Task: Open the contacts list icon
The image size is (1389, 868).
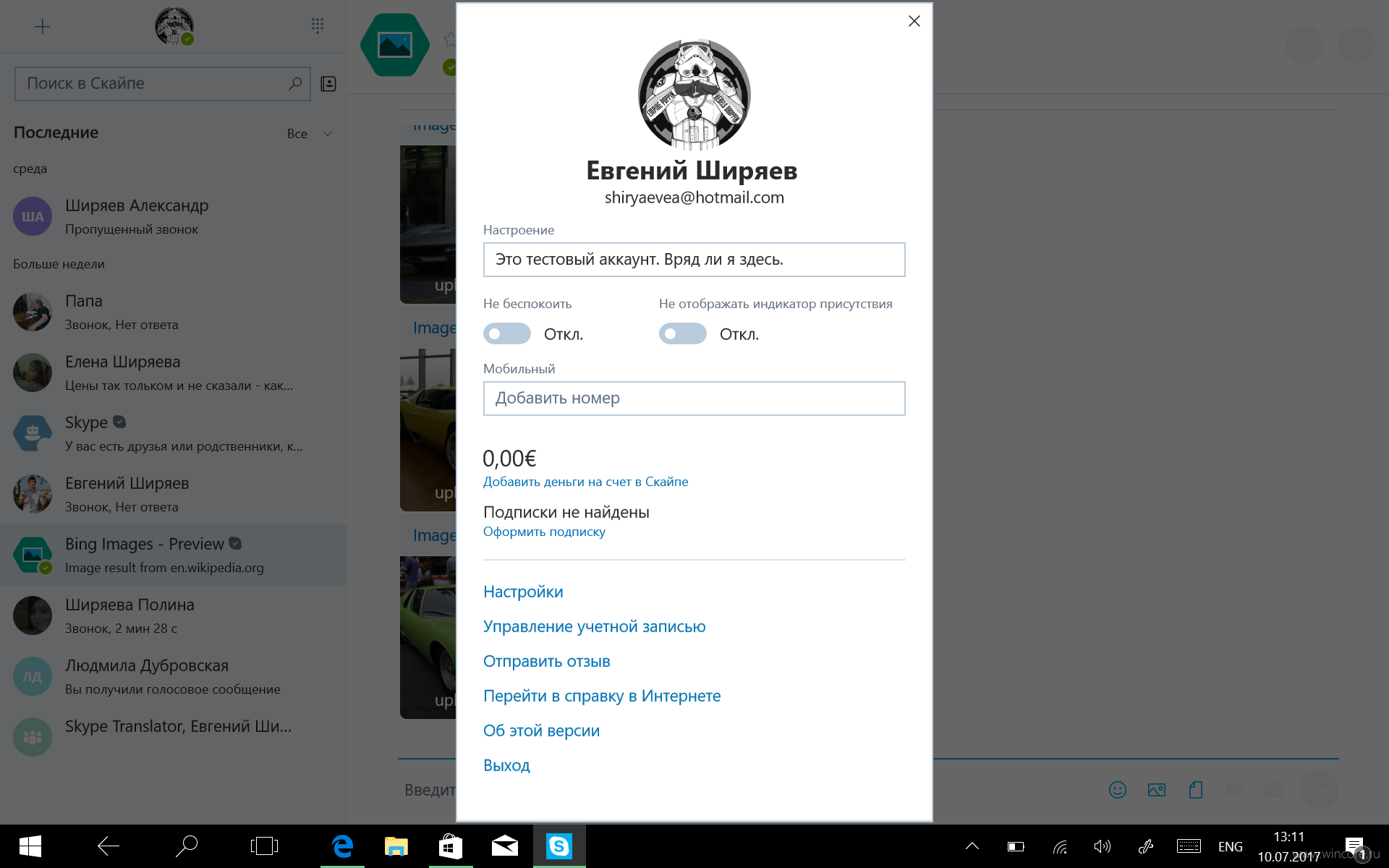Action: tap(328, 84)
